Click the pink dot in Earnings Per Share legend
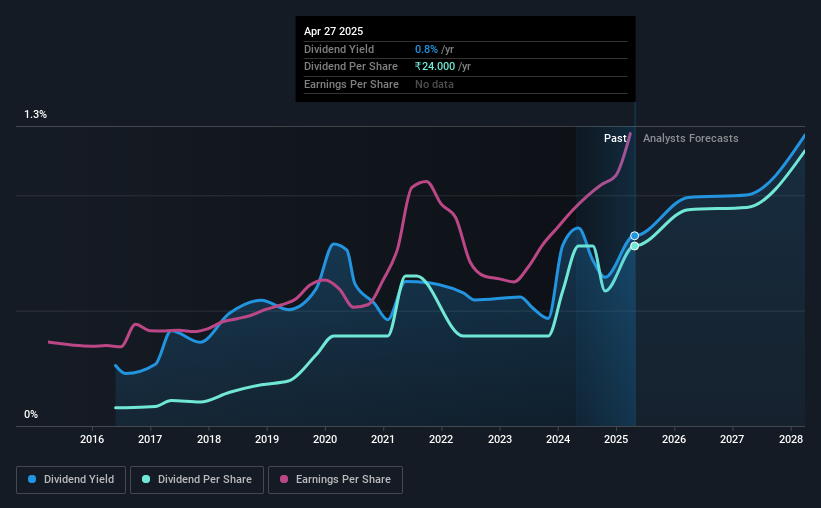Viewport: 821px width, 508px height. pyautogui.click(x=284, y=479)
